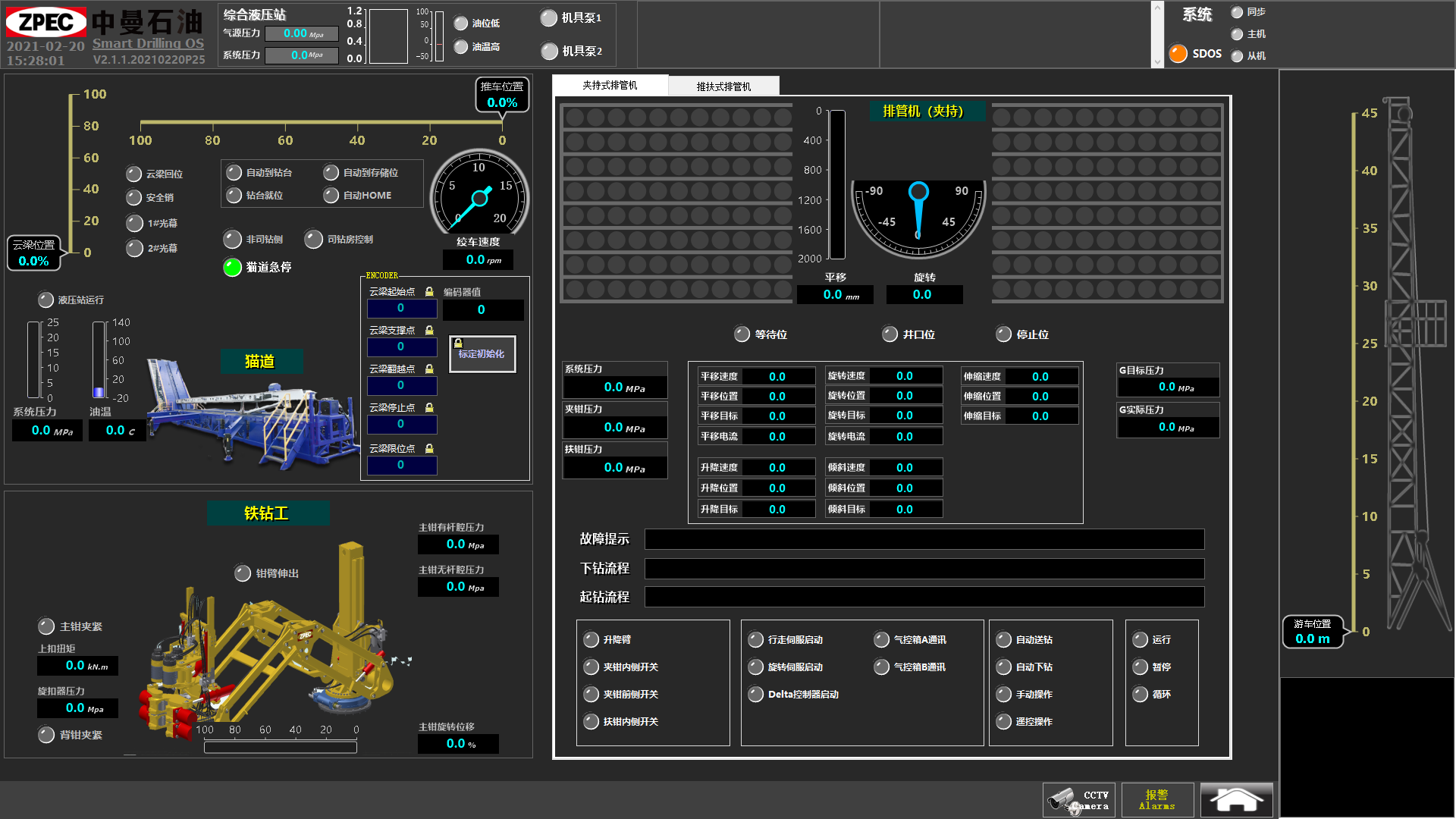Toggle the 自动到钻台 option
Image resolution: width=1456 pixels, height=819 pixels.
pos(234,173)
